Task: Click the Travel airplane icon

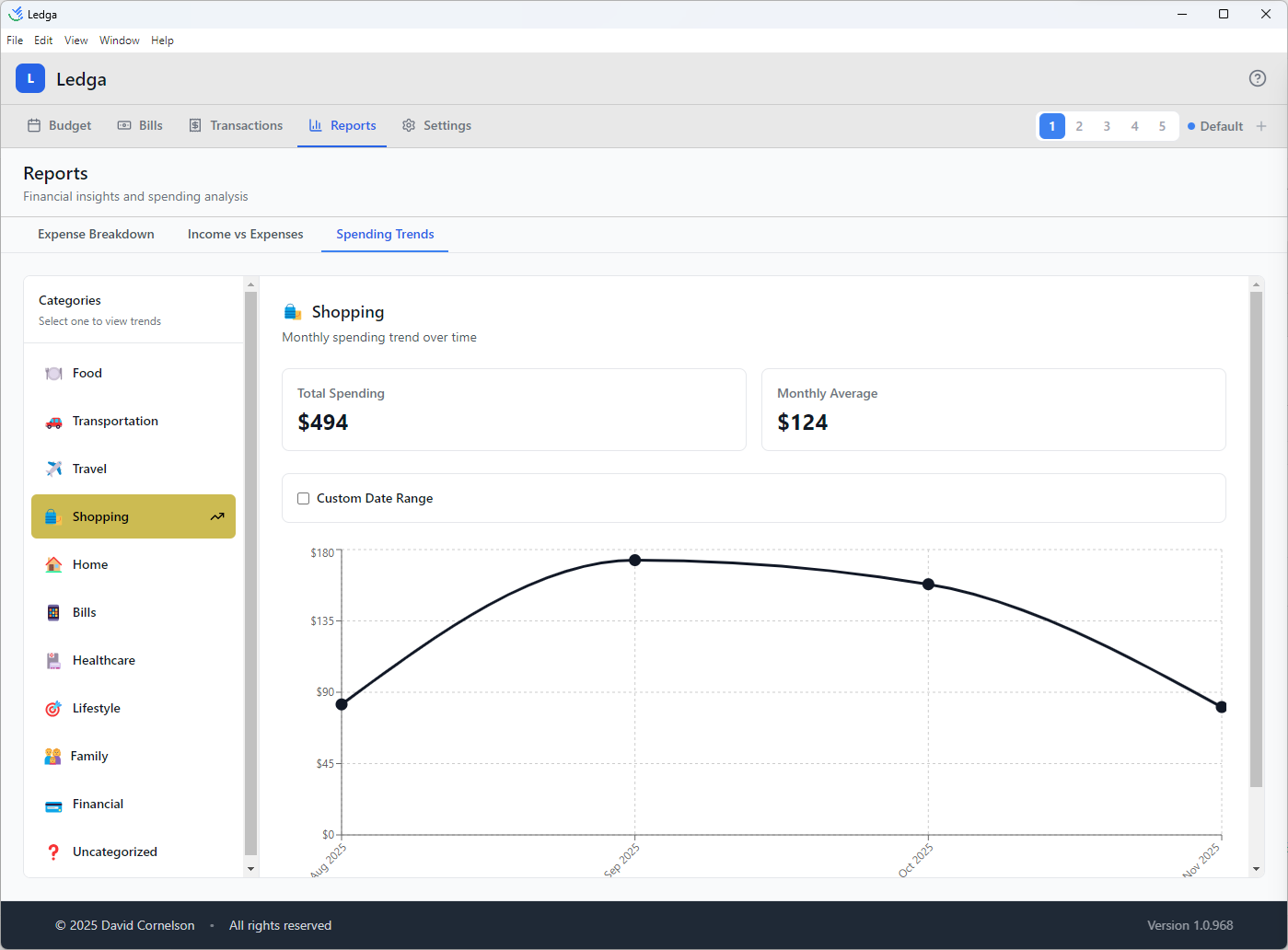Action: (x=53, y=469)
